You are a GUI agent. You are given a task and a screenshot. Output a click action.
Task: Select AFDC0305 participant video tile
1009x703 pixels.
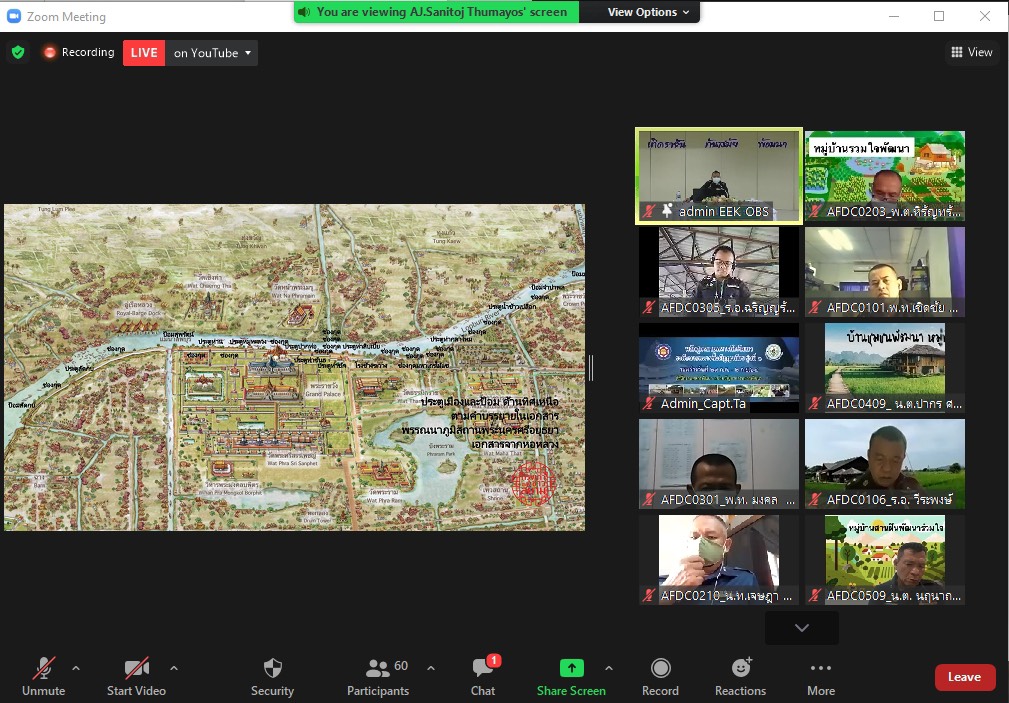[x=719, y=272]
